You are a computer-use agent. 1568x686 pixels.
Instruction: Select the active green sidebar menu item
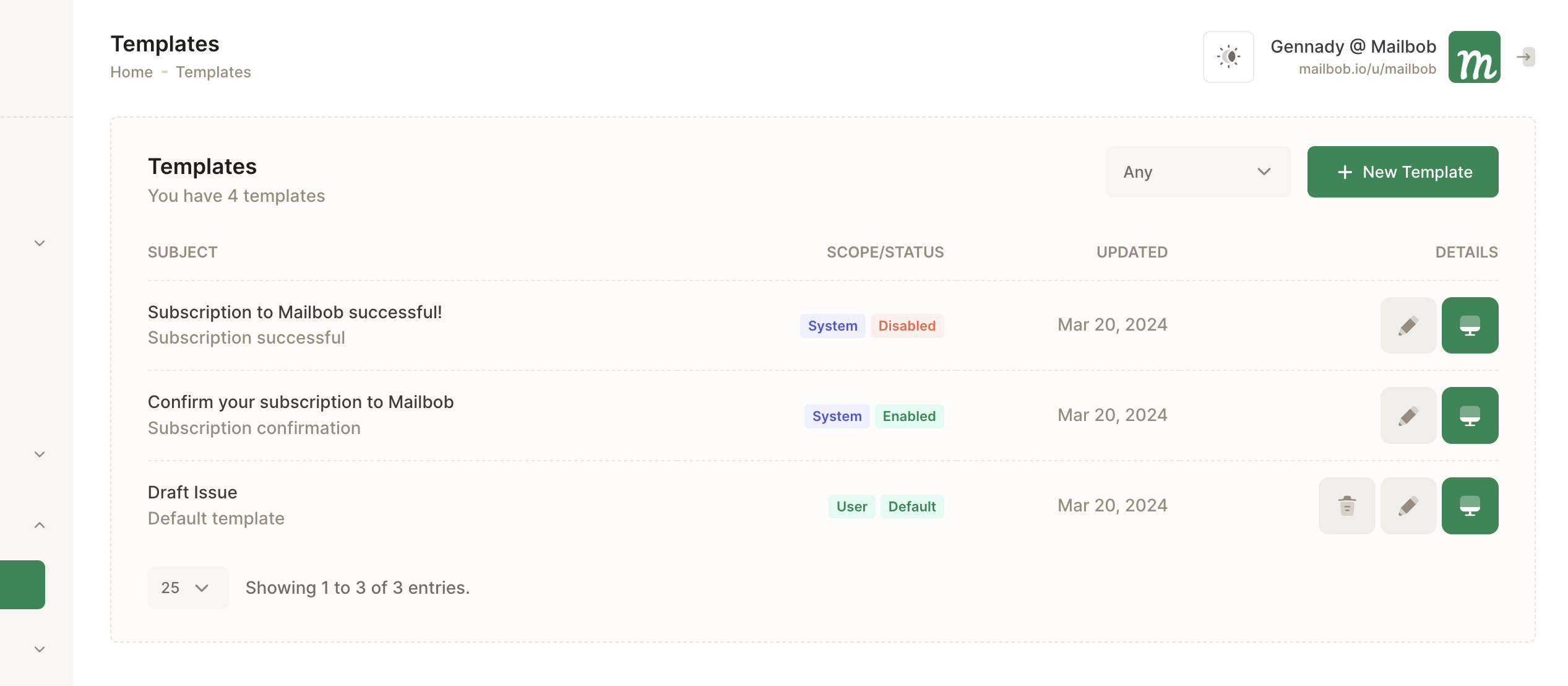(22, 584)
